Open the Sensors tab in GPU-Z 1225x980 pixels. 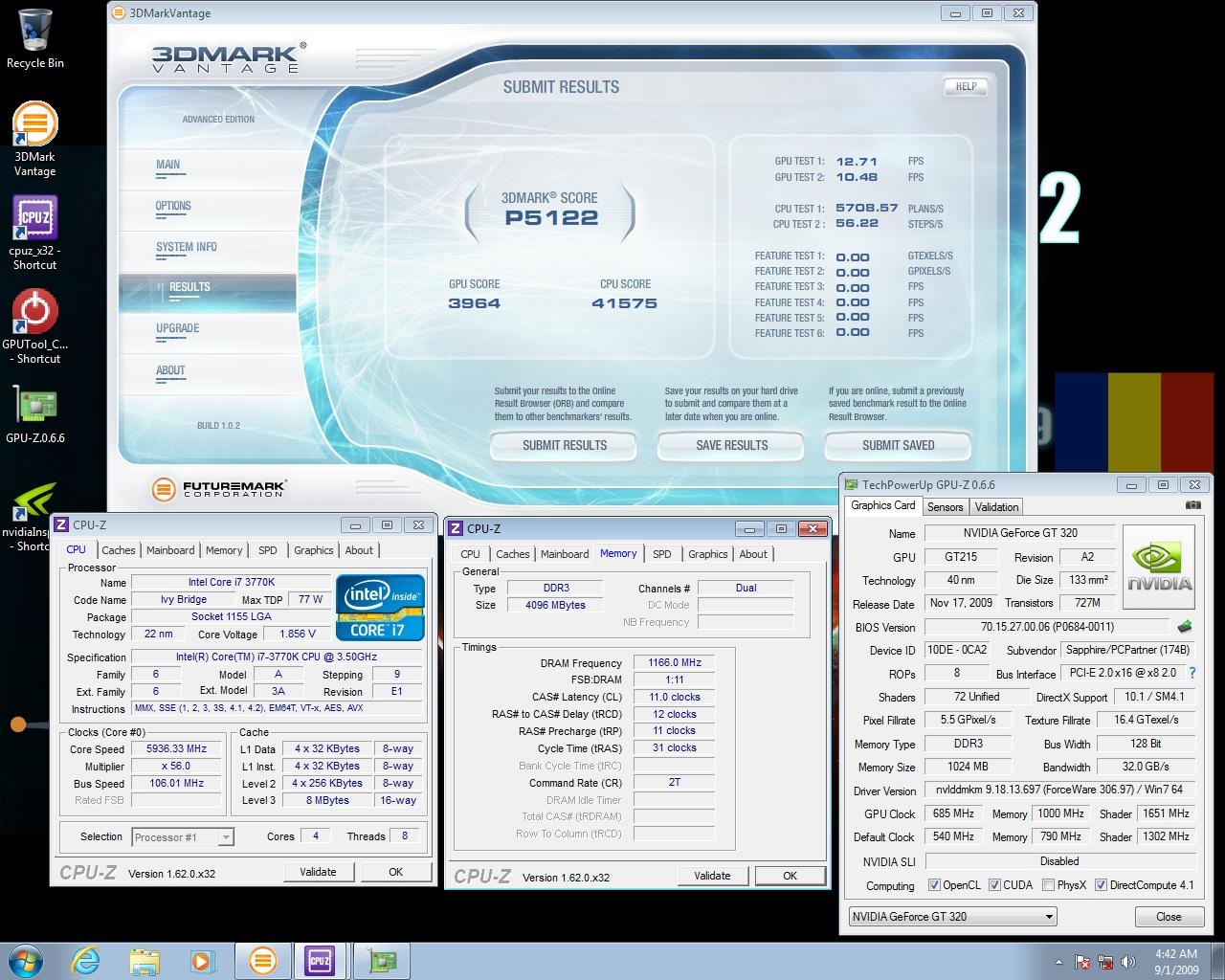[945, 507]
